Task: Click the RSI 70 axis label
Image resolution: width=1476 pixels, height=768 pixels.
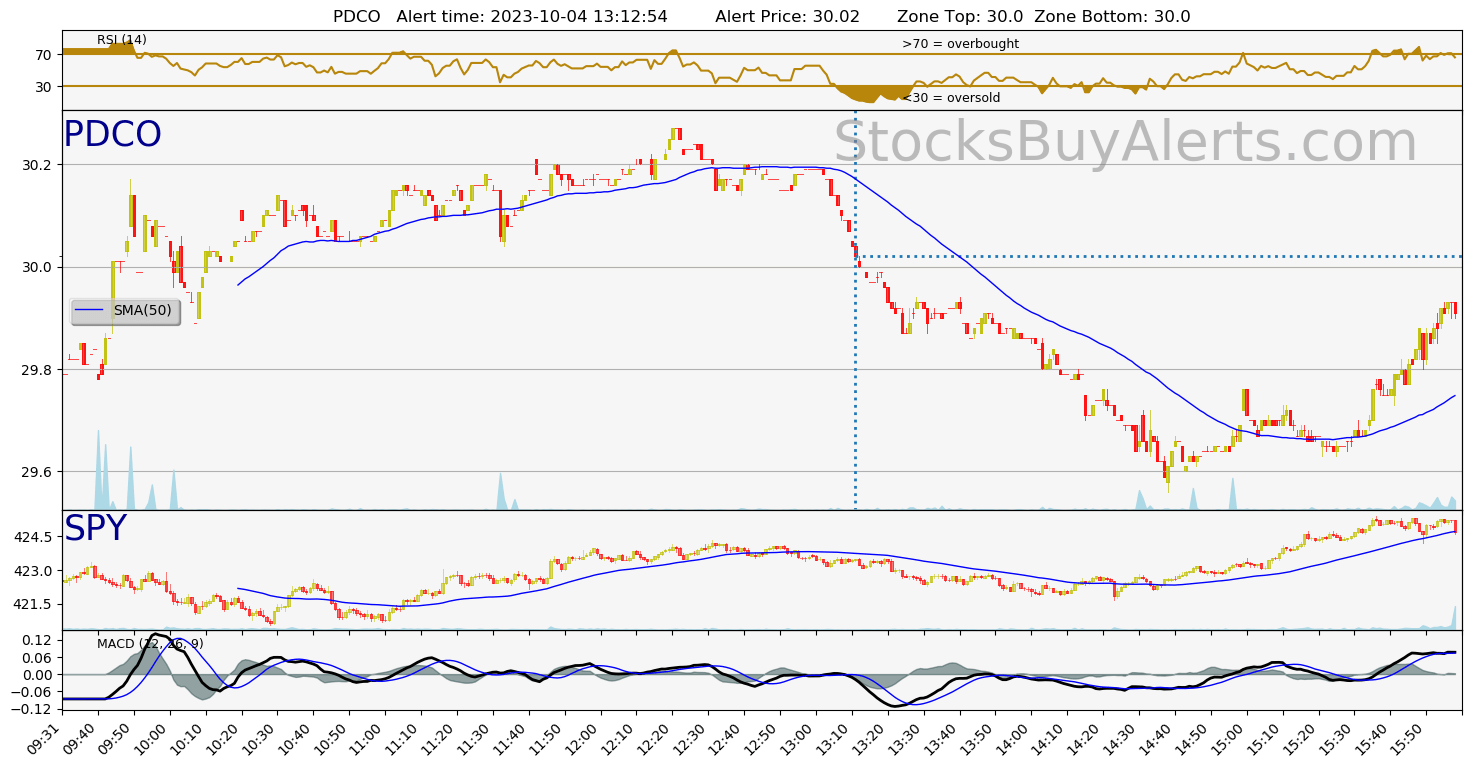Action: click(44, 55)
